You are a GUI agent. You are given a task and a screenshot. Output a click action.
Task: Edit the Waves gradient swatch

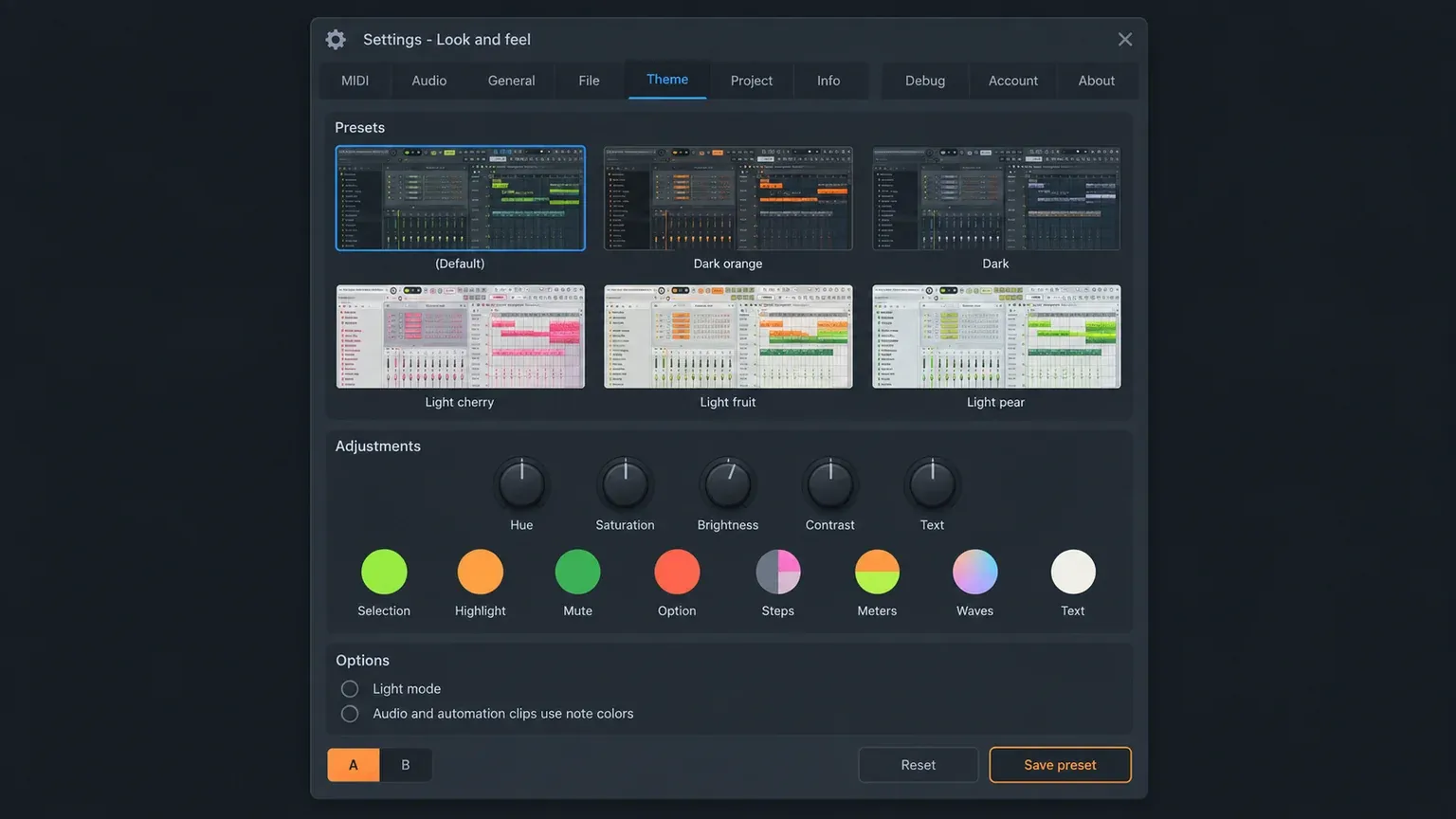(975, 572)
